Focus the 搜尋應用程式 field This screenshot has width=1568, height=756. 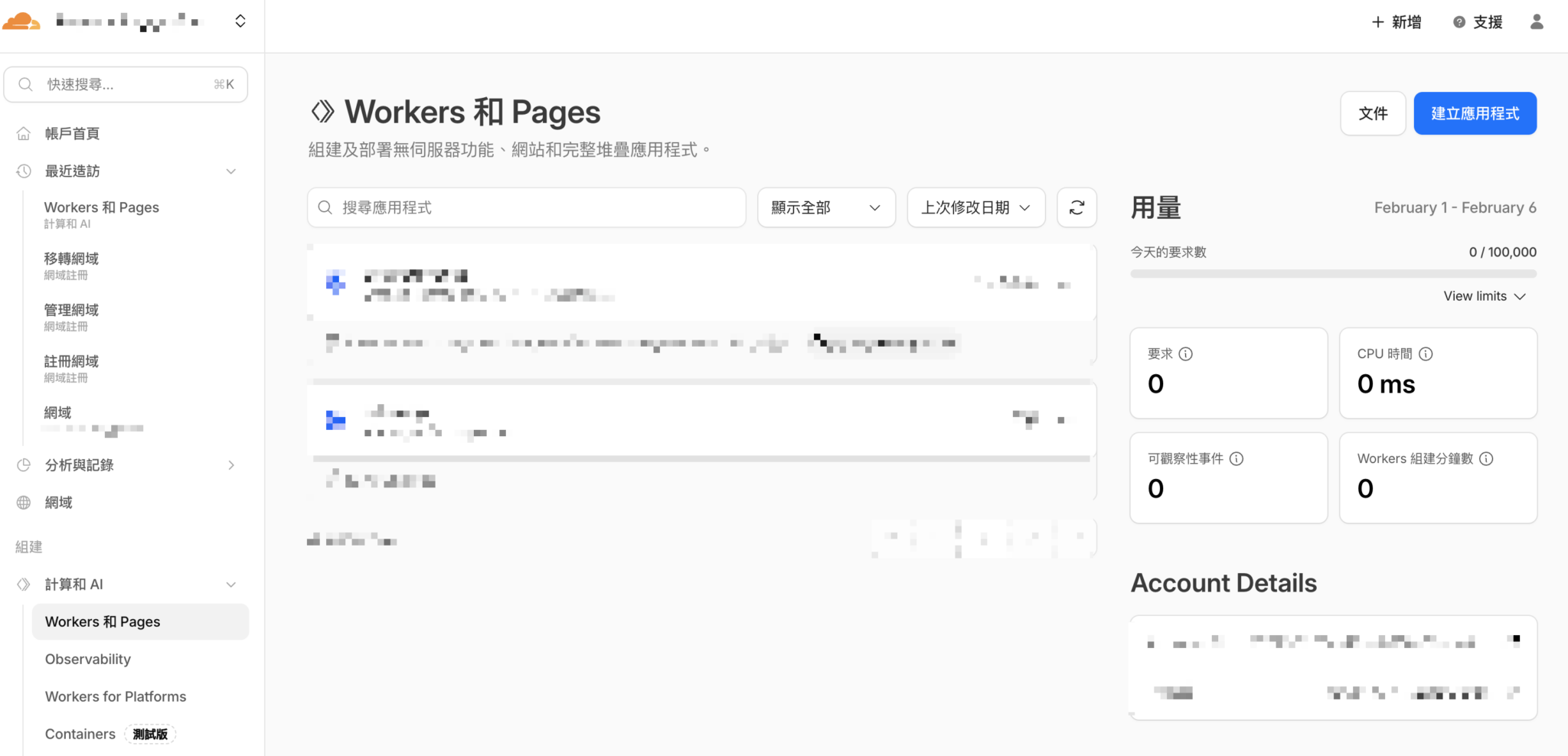pyautogui.click(x=527, y=207)
